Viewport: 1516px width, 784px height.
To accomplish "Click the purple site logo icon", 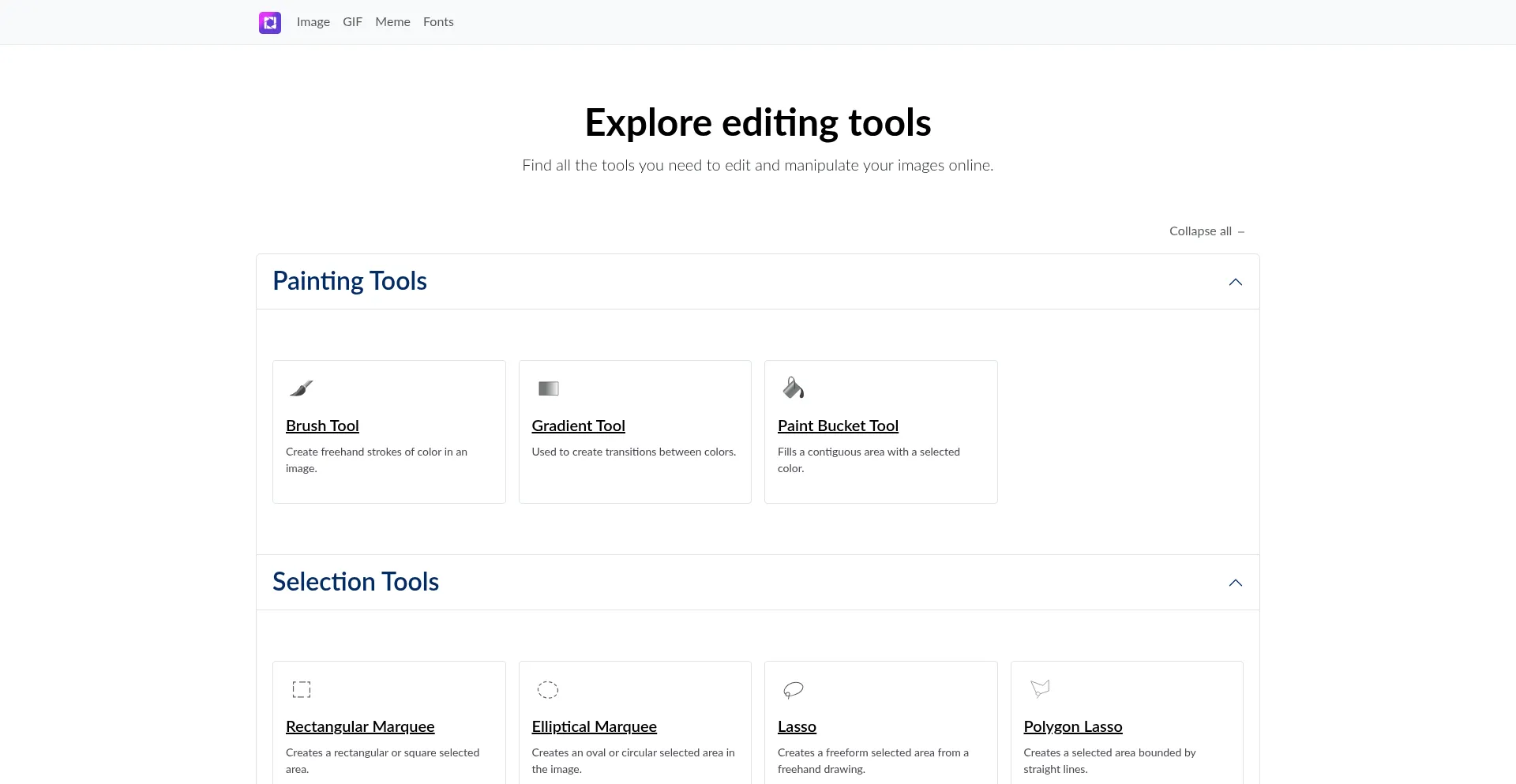I will pyautogui.click(x=270, y=22).
